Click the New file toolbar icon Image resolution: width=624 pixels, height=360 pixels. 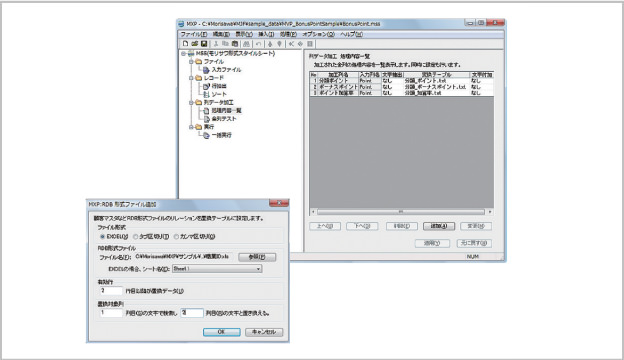point(185,44)
